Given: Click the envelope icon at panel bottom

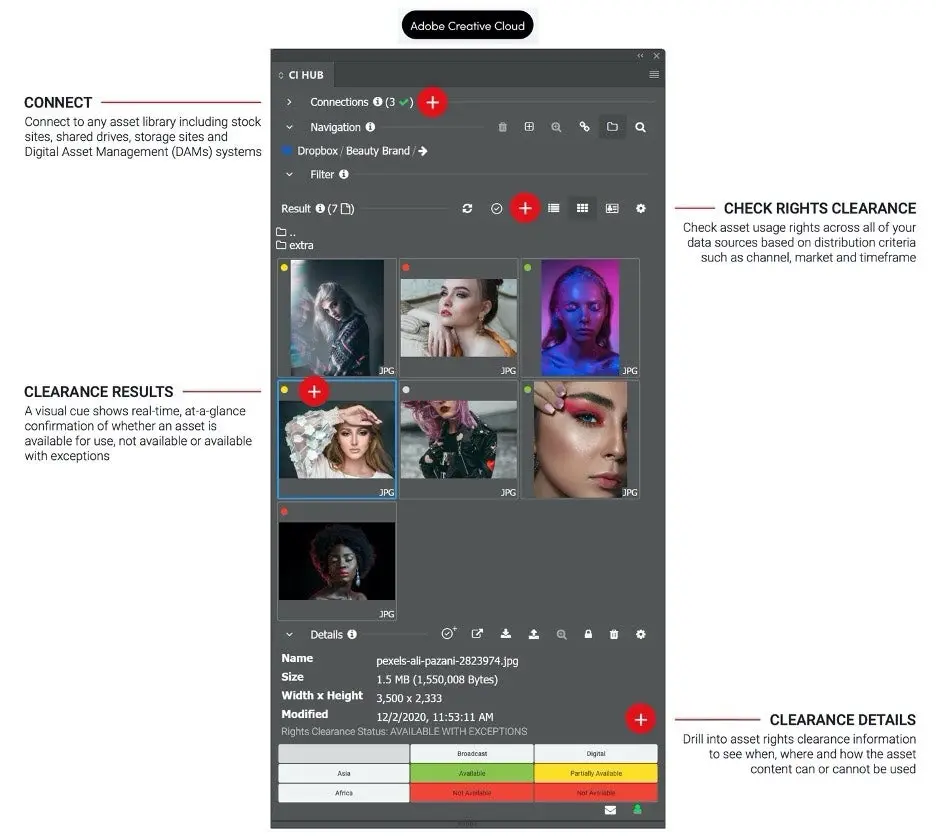Looking at the screenshot, I should coord(610,810).
